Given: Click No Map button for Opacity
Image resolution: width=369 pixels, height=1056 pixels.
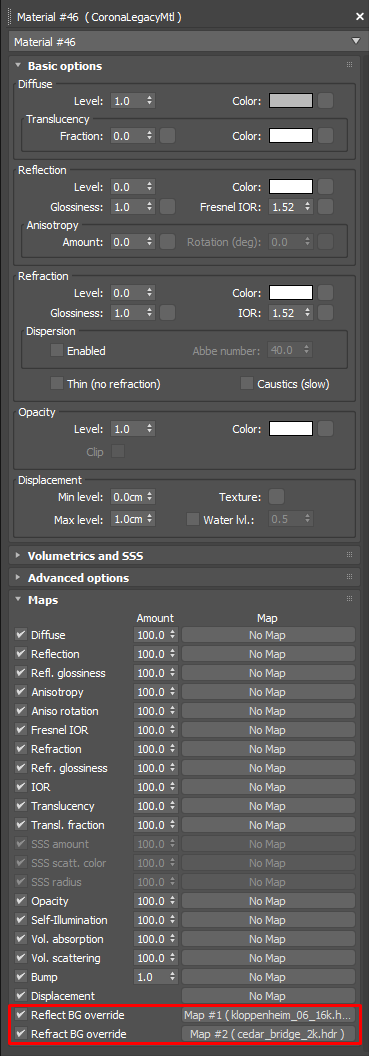Looking at the screenshot, I should pyautogui.click(x=268, y=901).
